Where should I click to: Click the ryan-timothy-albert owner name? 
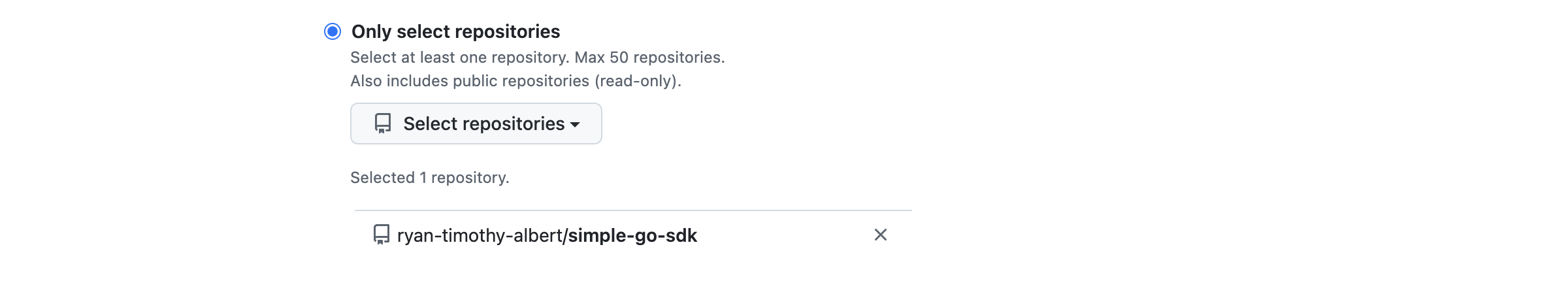coord(479,235)
